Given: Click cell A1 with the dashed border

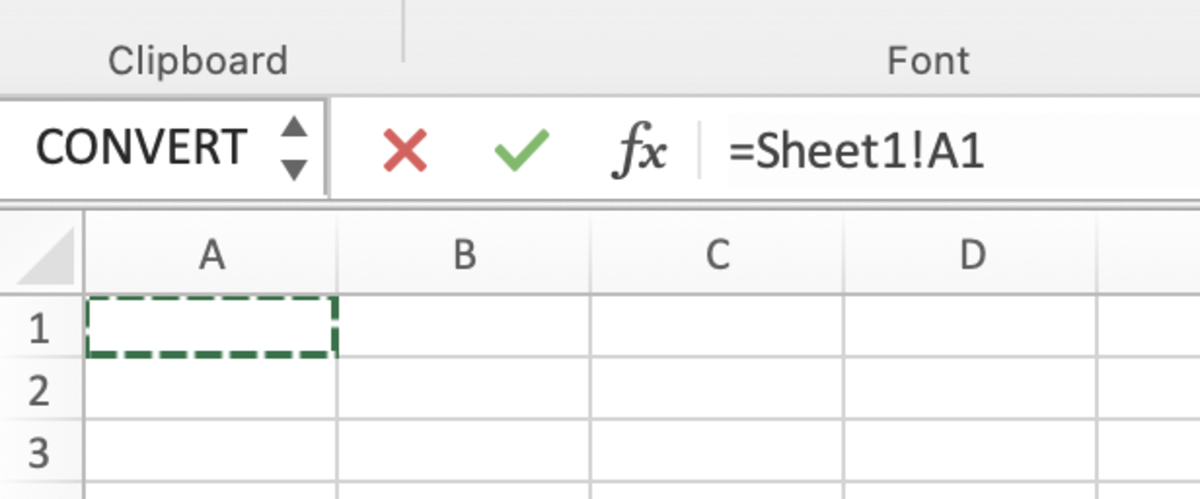Looking at the screenshot, I should pos(211,327).
